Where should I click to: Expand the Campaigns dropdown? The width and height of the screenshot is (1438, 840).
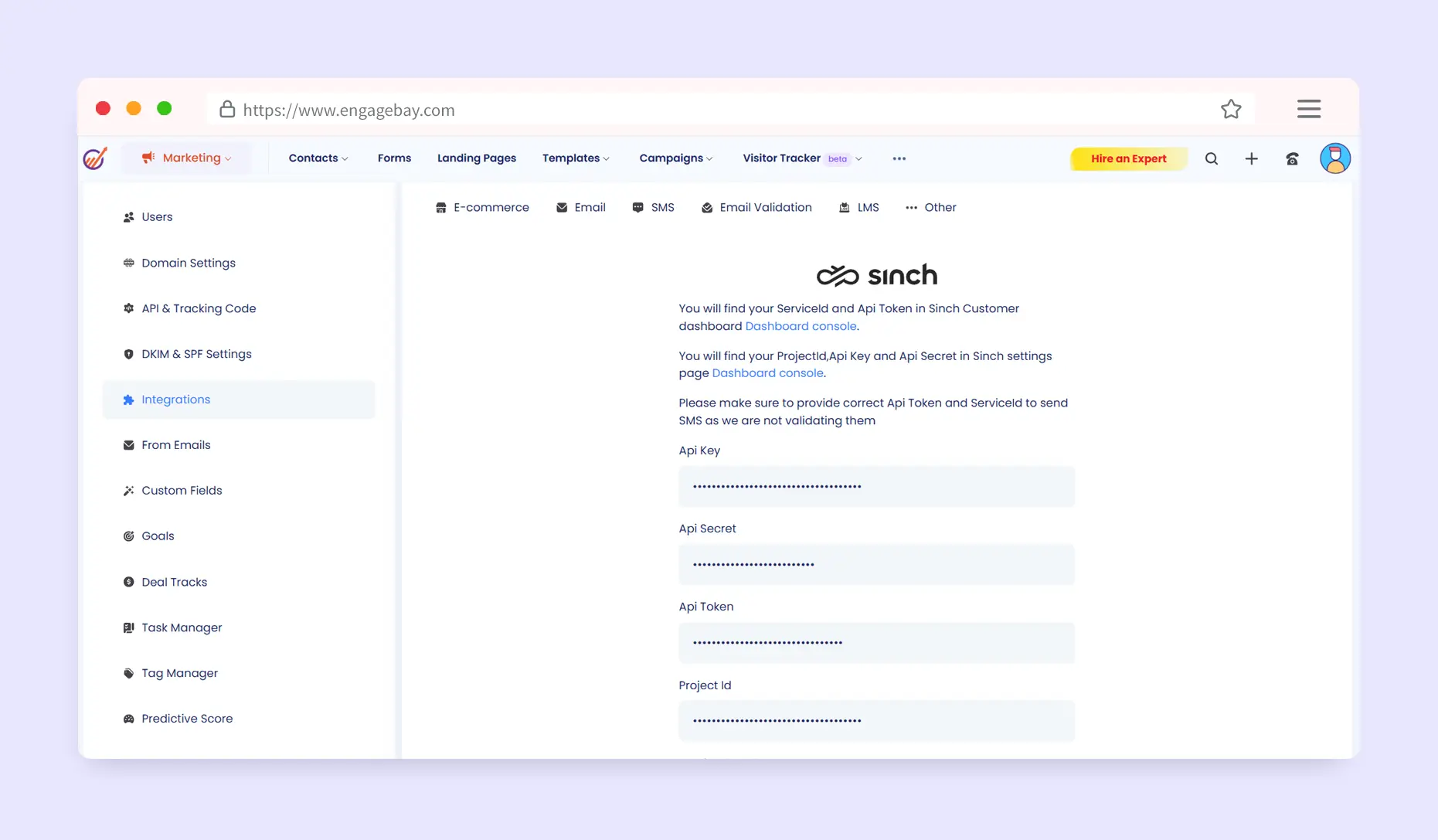[x=675, y=158]
